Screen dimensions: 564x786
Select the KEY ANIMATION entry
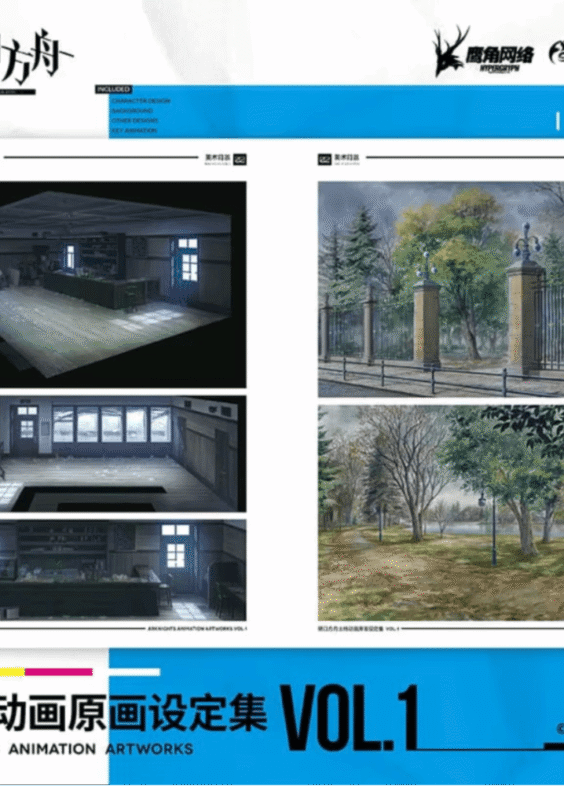(x=134, y=130)
